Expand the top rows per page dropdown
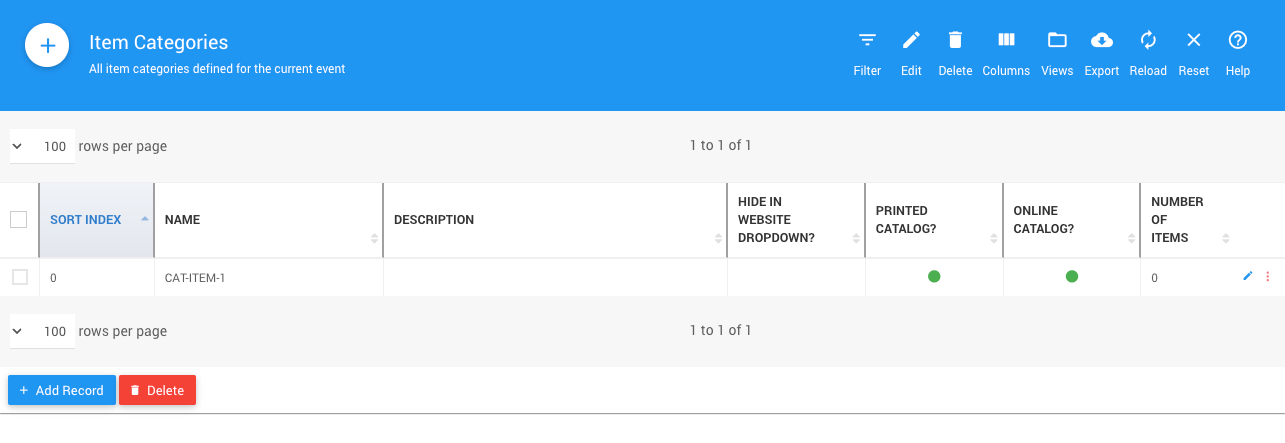 (x=42, y=146)
